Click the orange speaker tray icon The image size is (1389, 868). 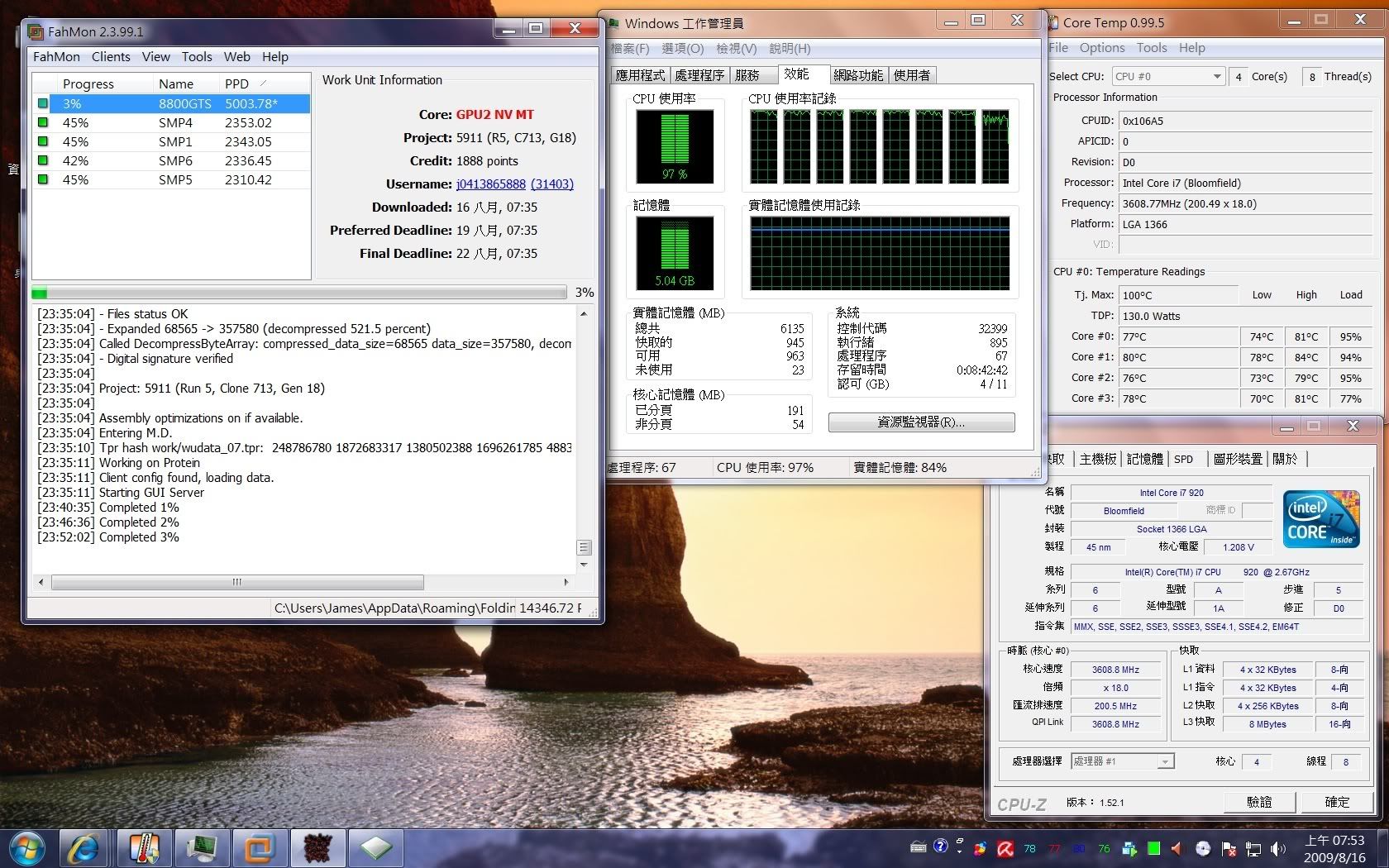click(1177, 848)
